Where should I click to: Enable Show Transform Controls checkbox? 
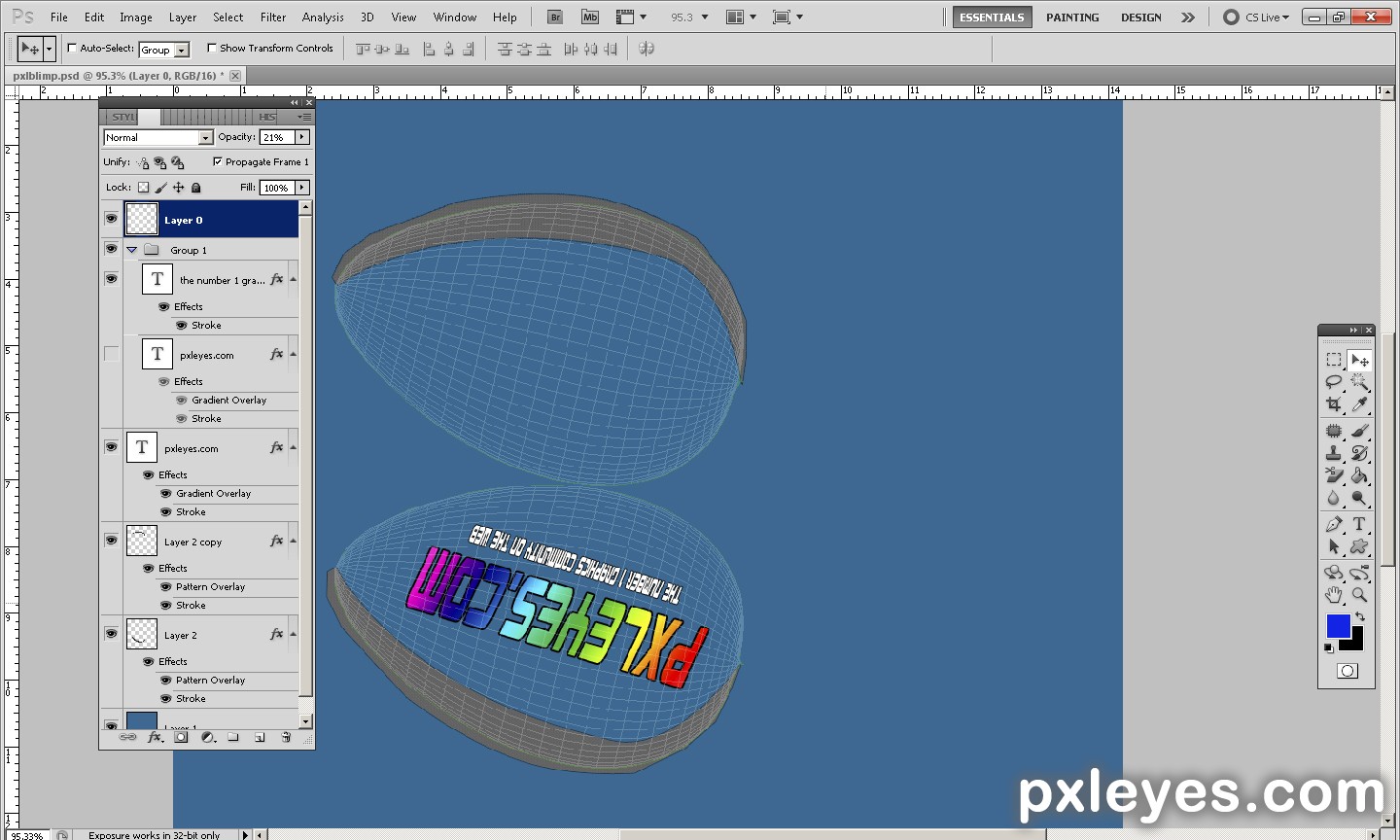[x=212, y=48]
